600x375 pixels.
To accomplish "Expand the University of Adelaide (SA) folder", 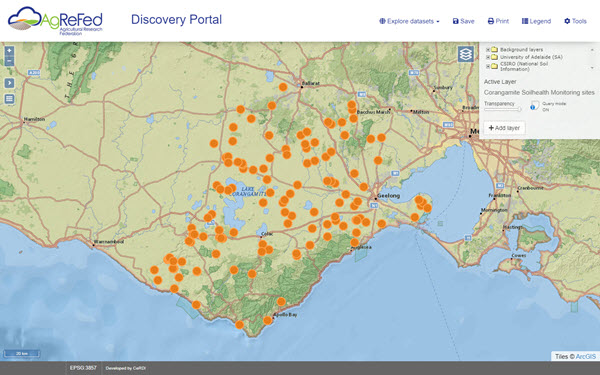I will [488, 57].
